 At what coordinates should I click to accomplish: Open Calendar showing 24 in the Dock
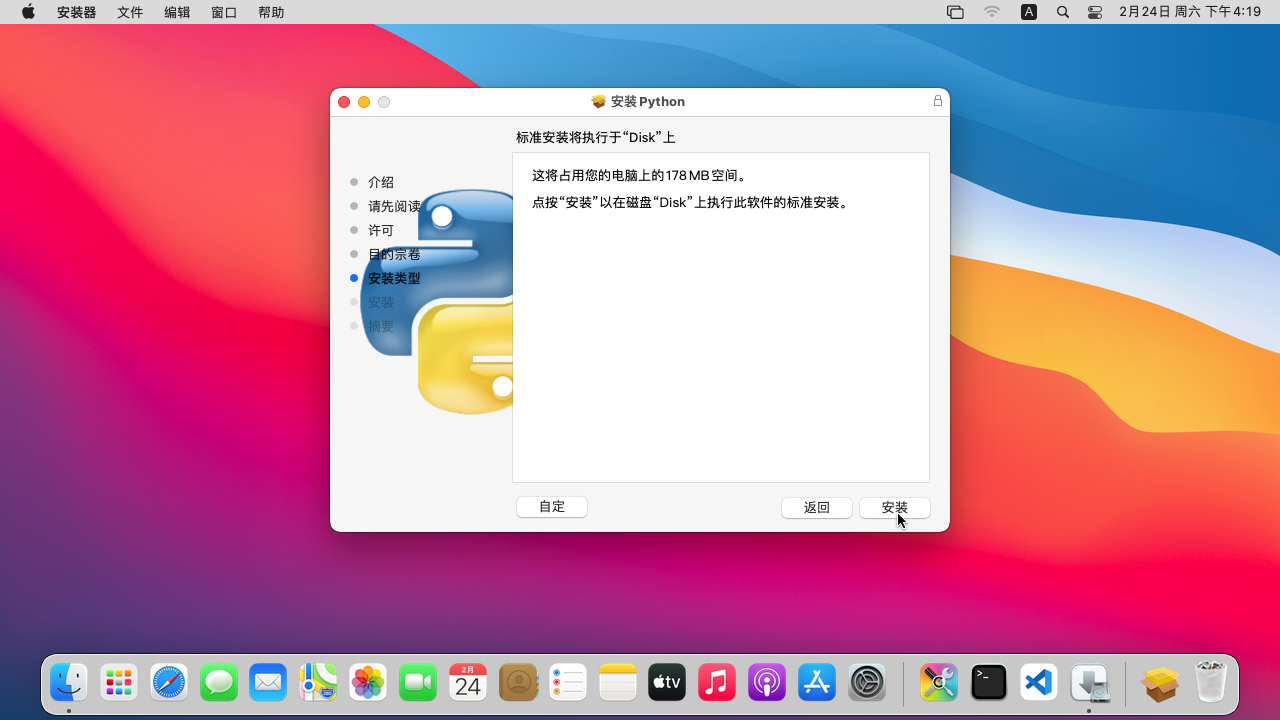(x=468, y=683)
